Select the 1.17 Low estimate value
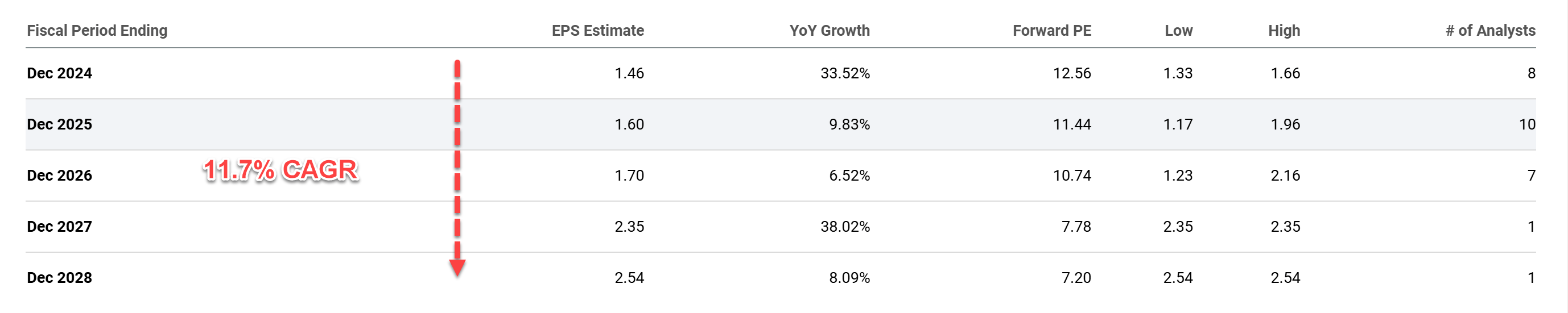The image size is (1568, 313). point(1177,124)
